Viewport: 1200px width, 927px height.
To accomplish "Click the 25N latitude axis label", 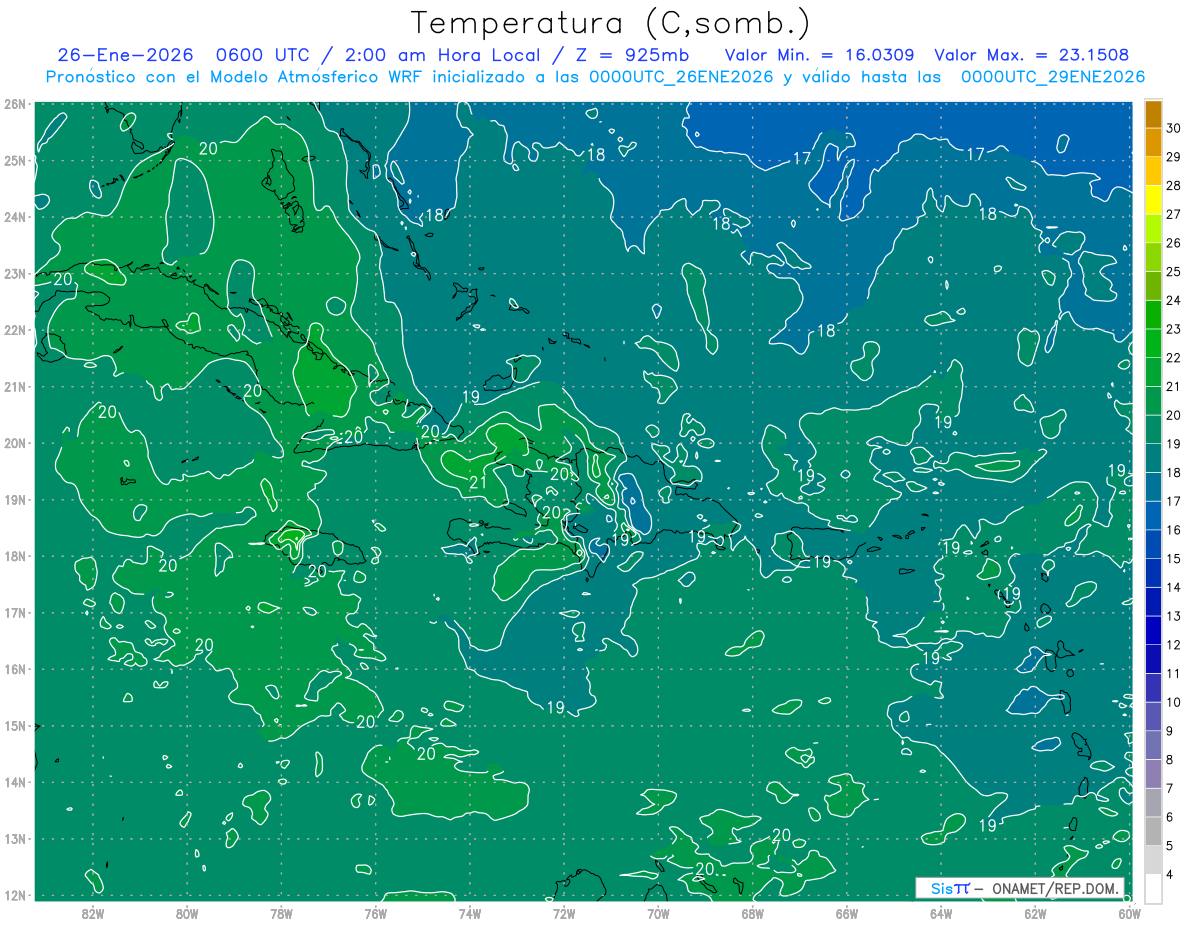I will click(15, 160).
